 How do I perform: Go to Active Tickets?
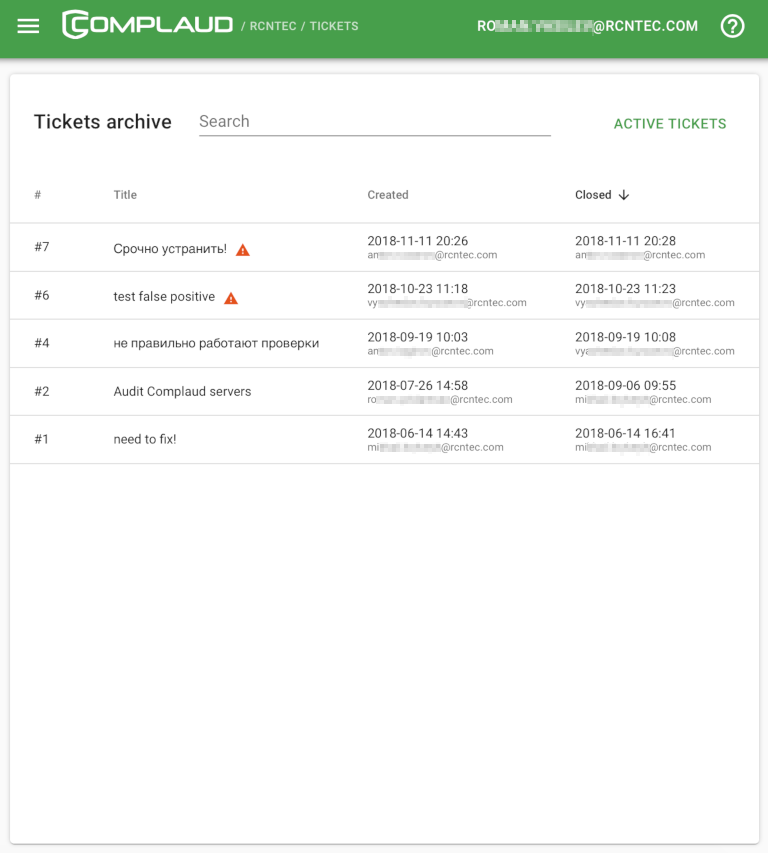click(670, 124)
